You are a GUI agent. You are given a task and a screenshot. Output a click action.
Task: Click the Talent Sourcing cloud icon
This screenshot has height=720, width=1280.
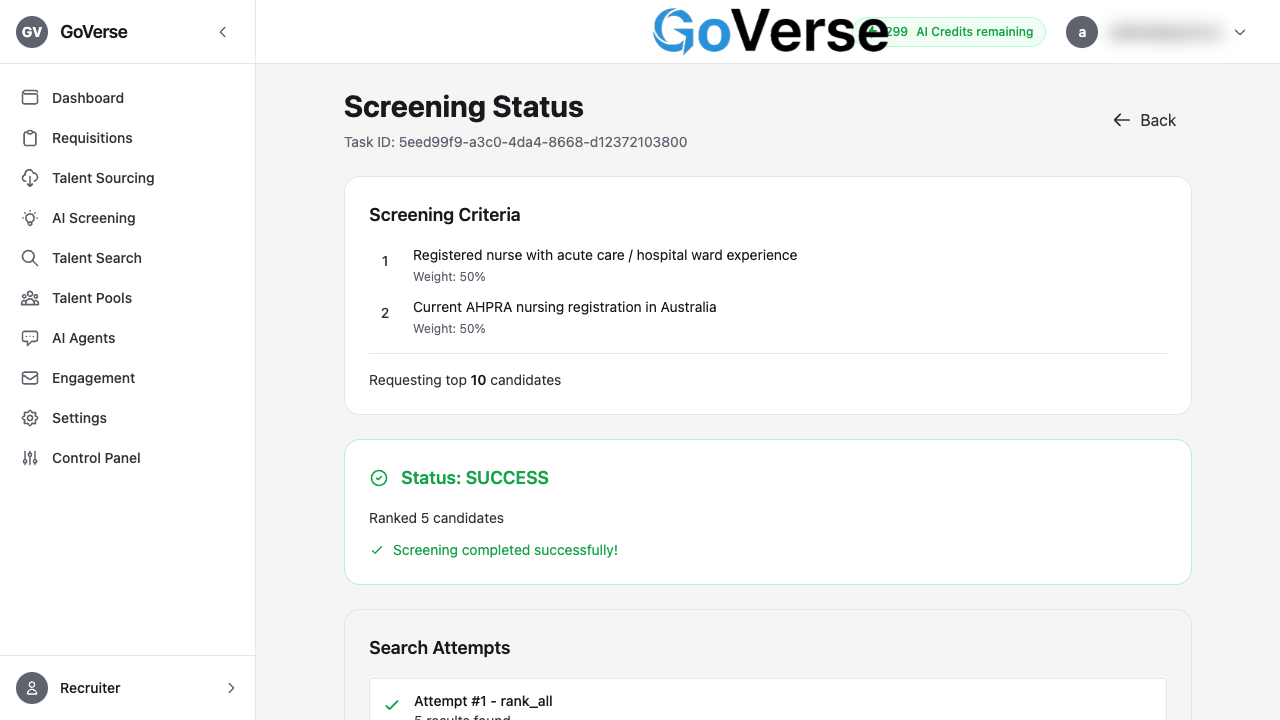30,178
